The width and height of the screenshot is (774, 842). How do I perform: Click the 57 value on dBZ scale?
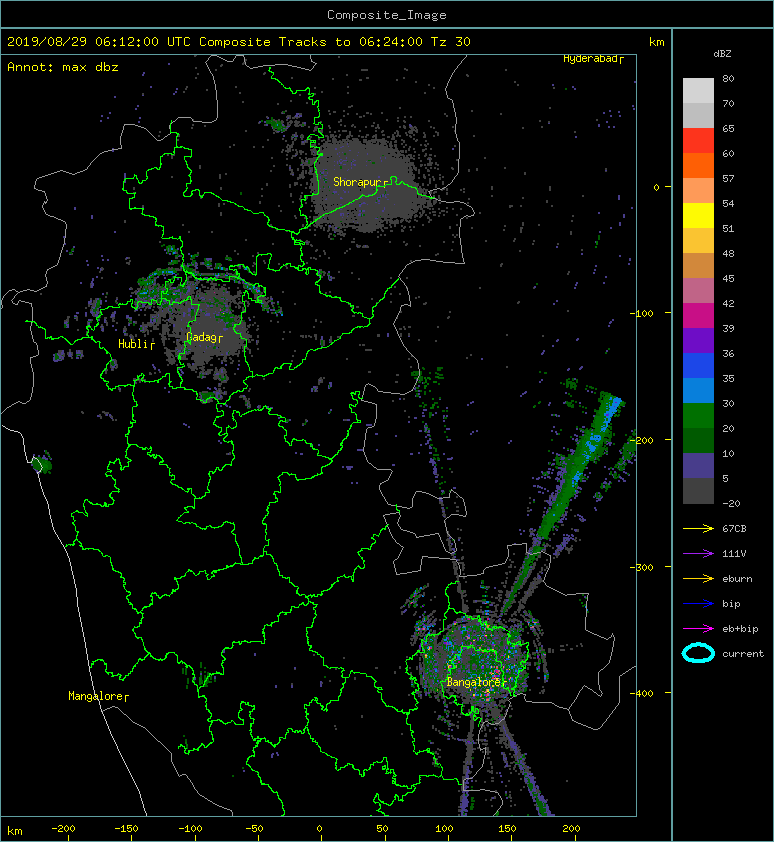point(728,178)
